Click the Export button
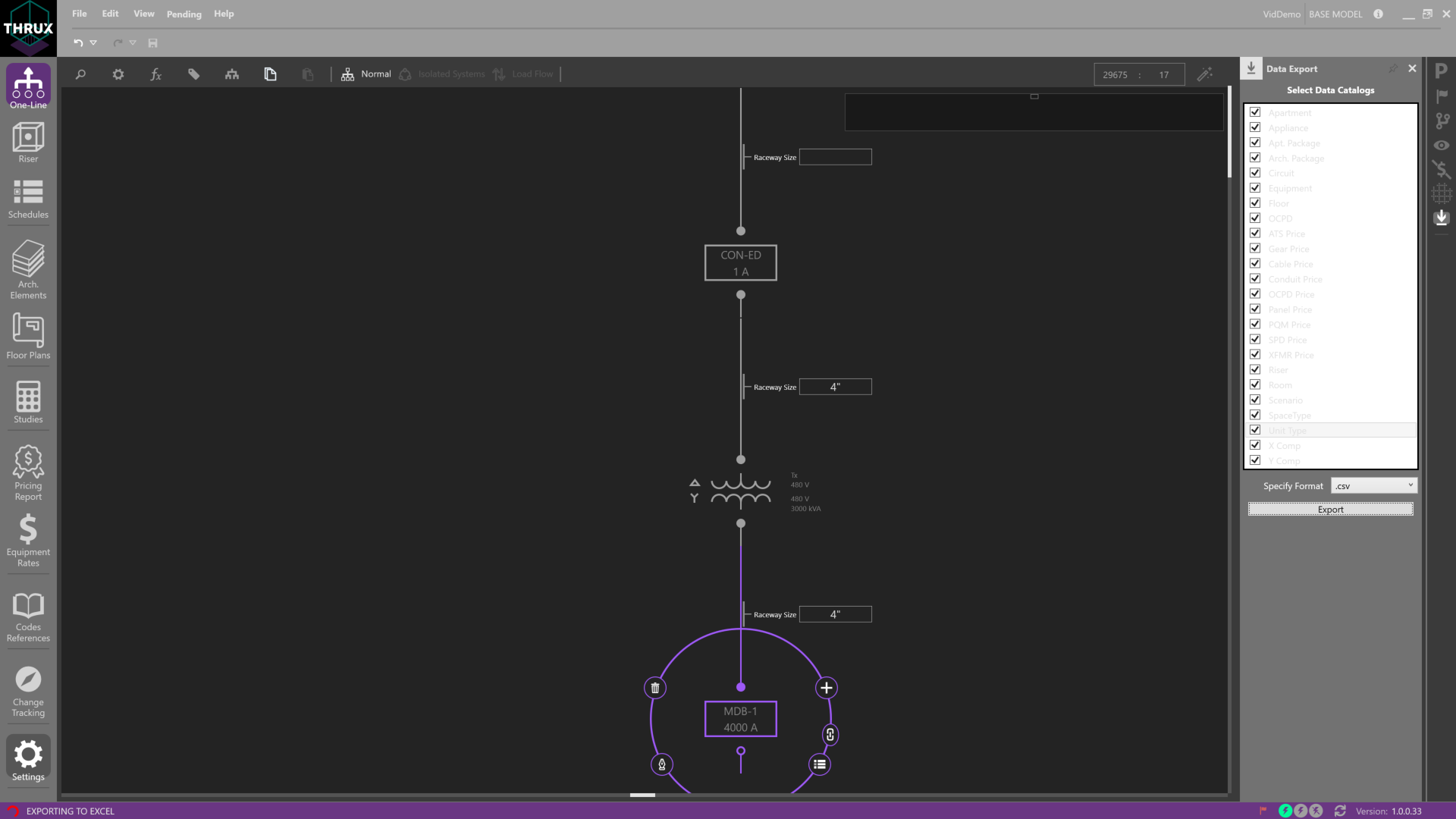Screen dimensions: 1456x819 1330,509
